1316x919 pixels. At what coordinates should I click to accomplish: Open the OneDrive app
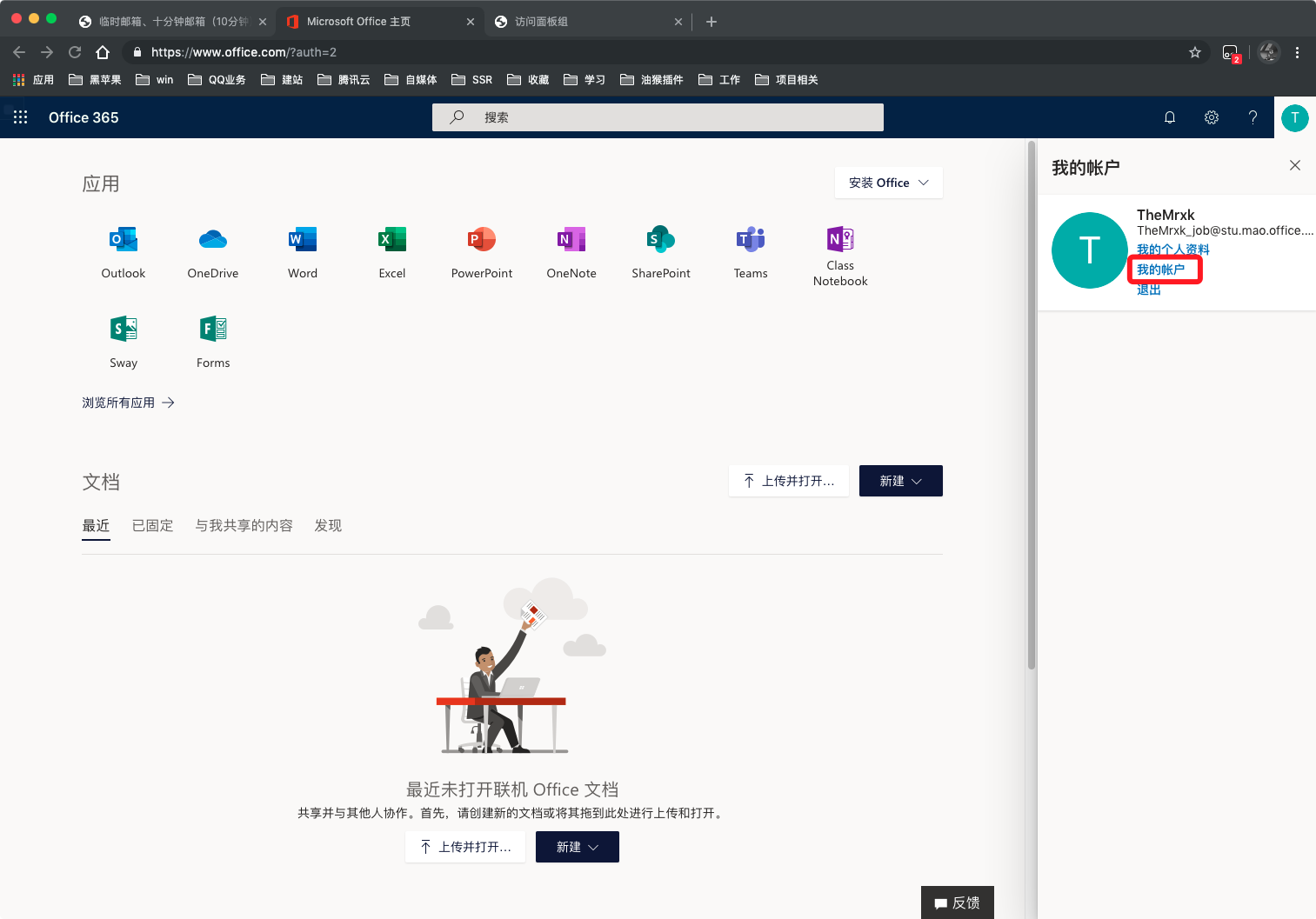213,252
